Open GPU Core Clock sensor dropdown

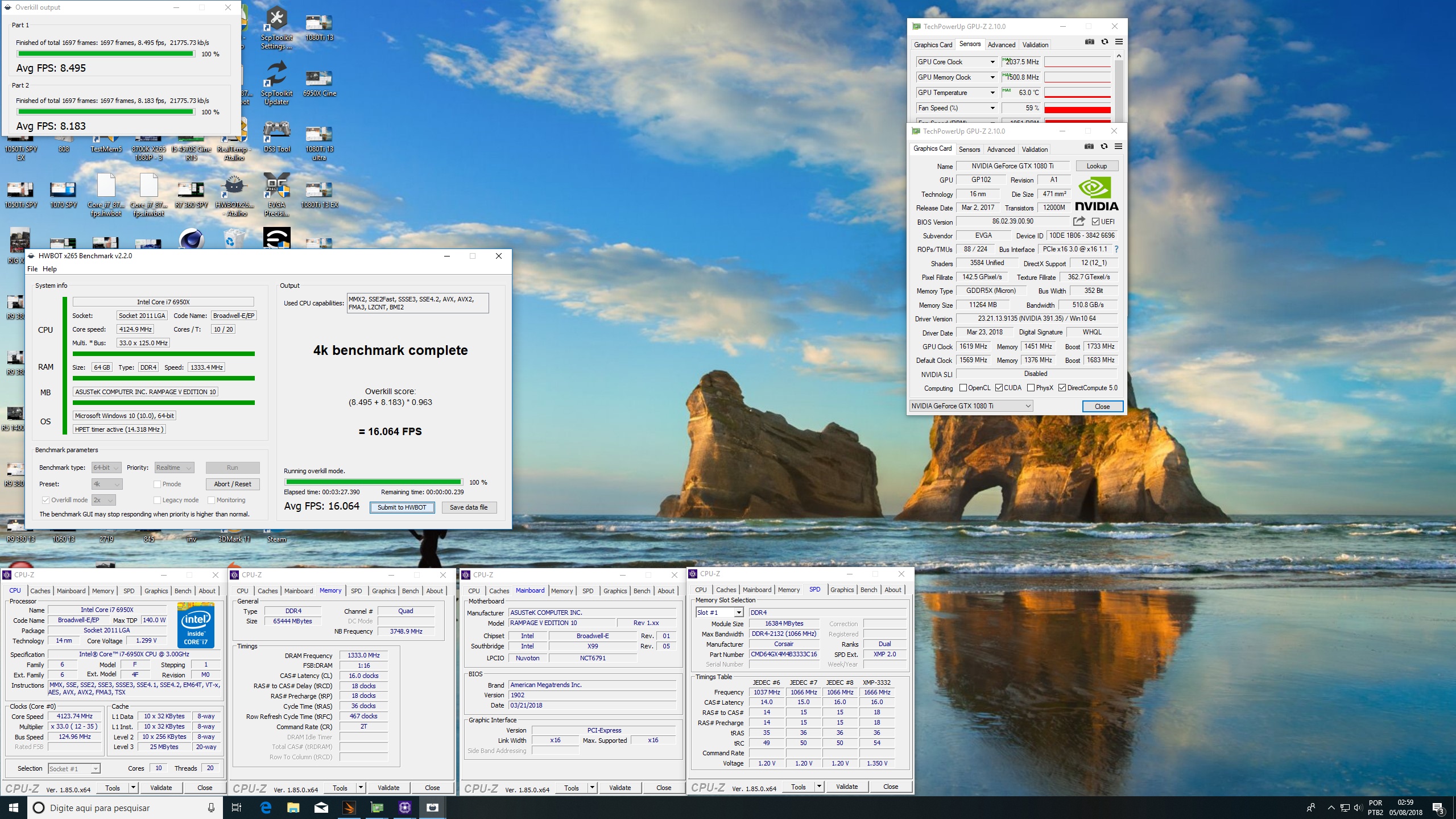point(992,62)
